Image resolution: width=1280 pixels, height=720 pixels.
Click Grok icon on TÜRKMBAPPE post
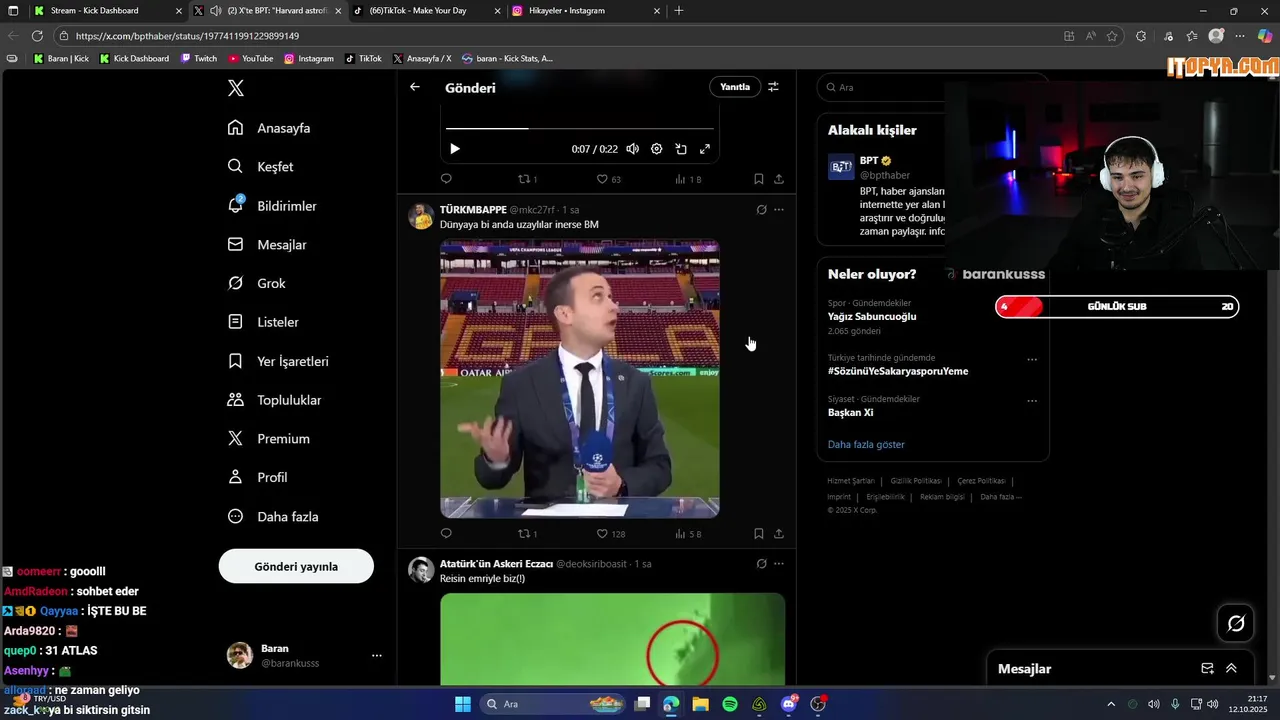coord(761,210)
